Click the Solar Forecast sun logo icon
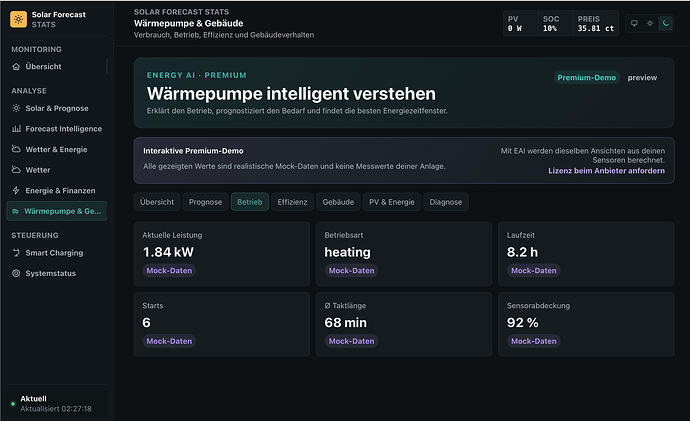 (18, 19)
